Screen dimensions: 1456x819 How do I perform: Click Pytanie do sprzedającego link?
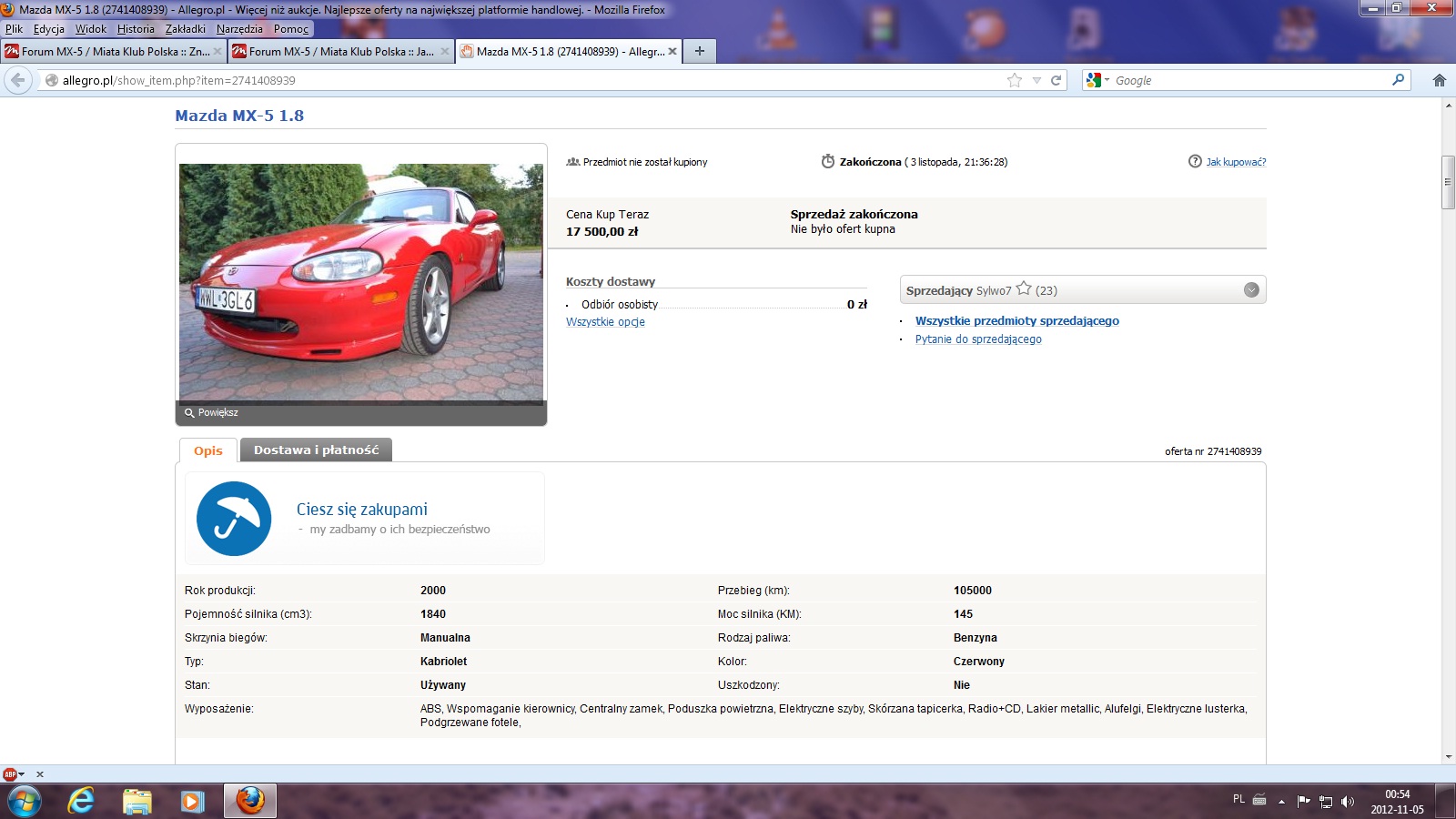[978, 339]
